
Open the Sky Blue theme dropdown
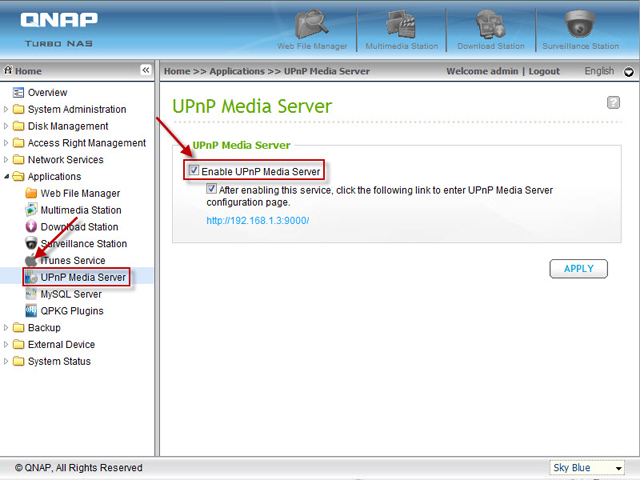586,468
